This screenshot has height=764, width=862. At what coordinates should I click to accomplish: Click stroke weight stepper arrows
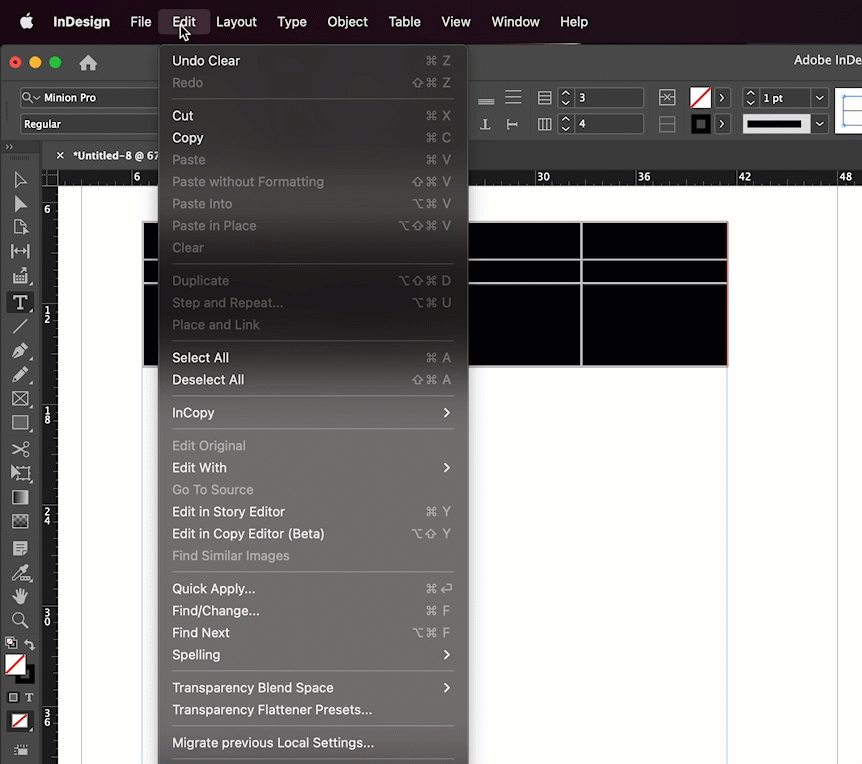(x=750, y=98)
